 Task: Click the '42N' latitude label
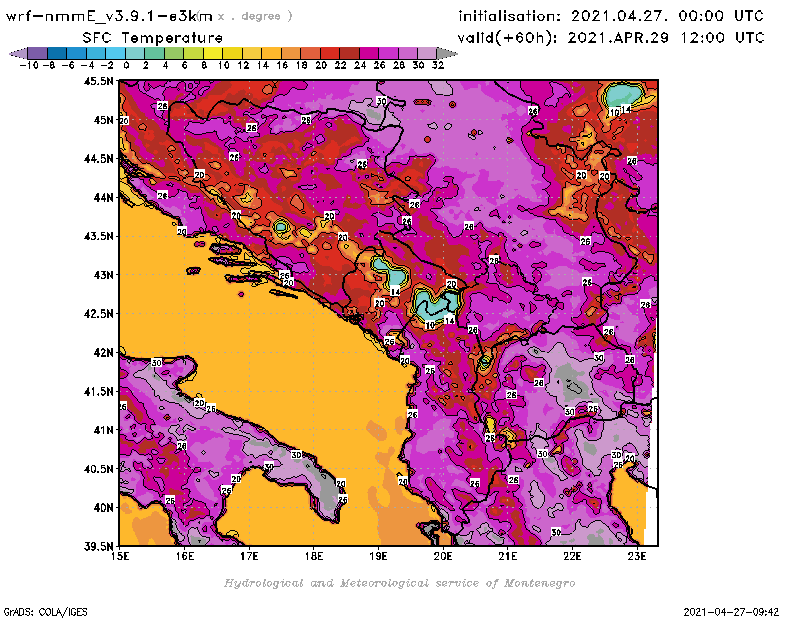tap(103, 352)
